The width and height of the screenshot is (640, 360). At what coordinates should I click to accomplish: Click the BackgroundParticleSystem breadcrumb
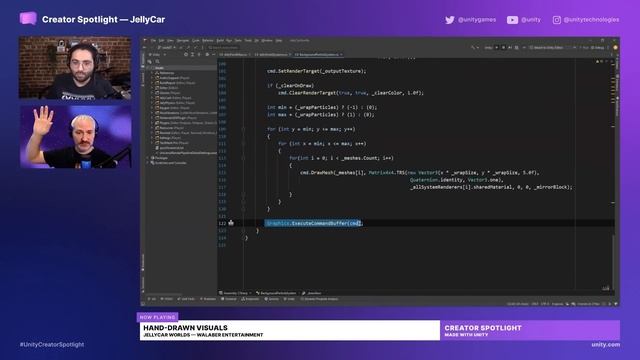(276, 293)
